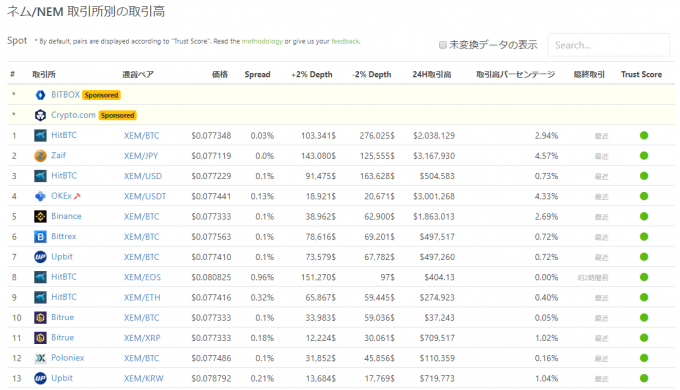This screenshot has width=680, height=390.
Task: Open the methodology link
Action: (x=262, y=41)
